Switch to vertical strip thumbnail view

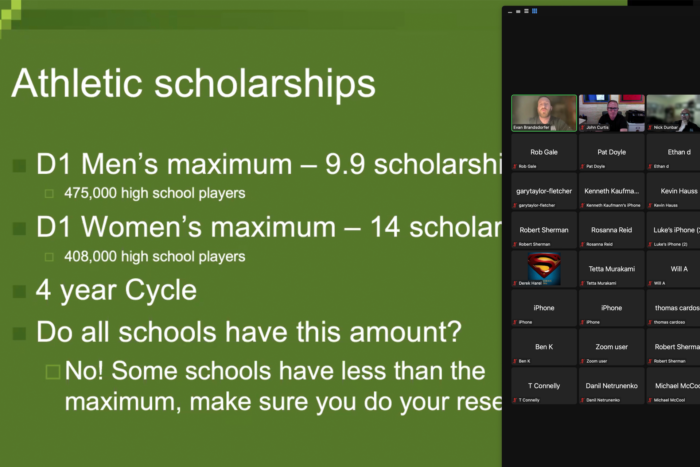tap(526, 11)
